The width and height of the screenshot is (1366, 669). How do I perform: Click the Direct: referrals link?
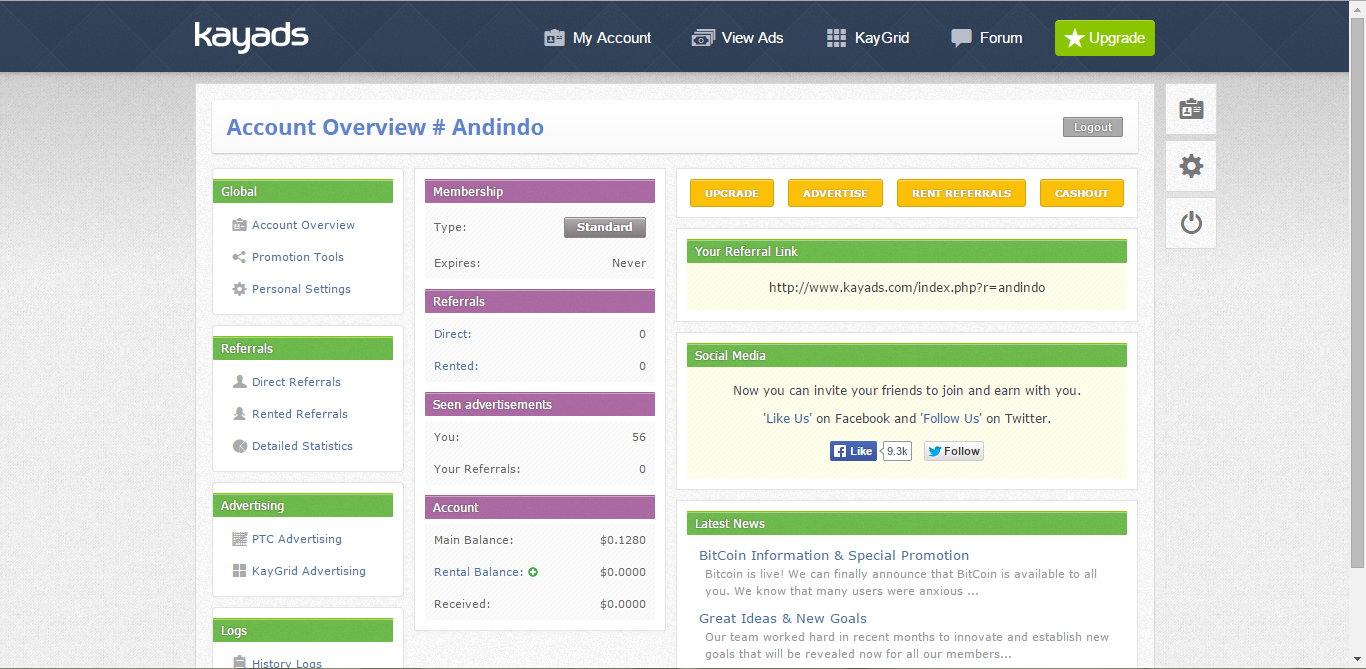tap(453, 334)
